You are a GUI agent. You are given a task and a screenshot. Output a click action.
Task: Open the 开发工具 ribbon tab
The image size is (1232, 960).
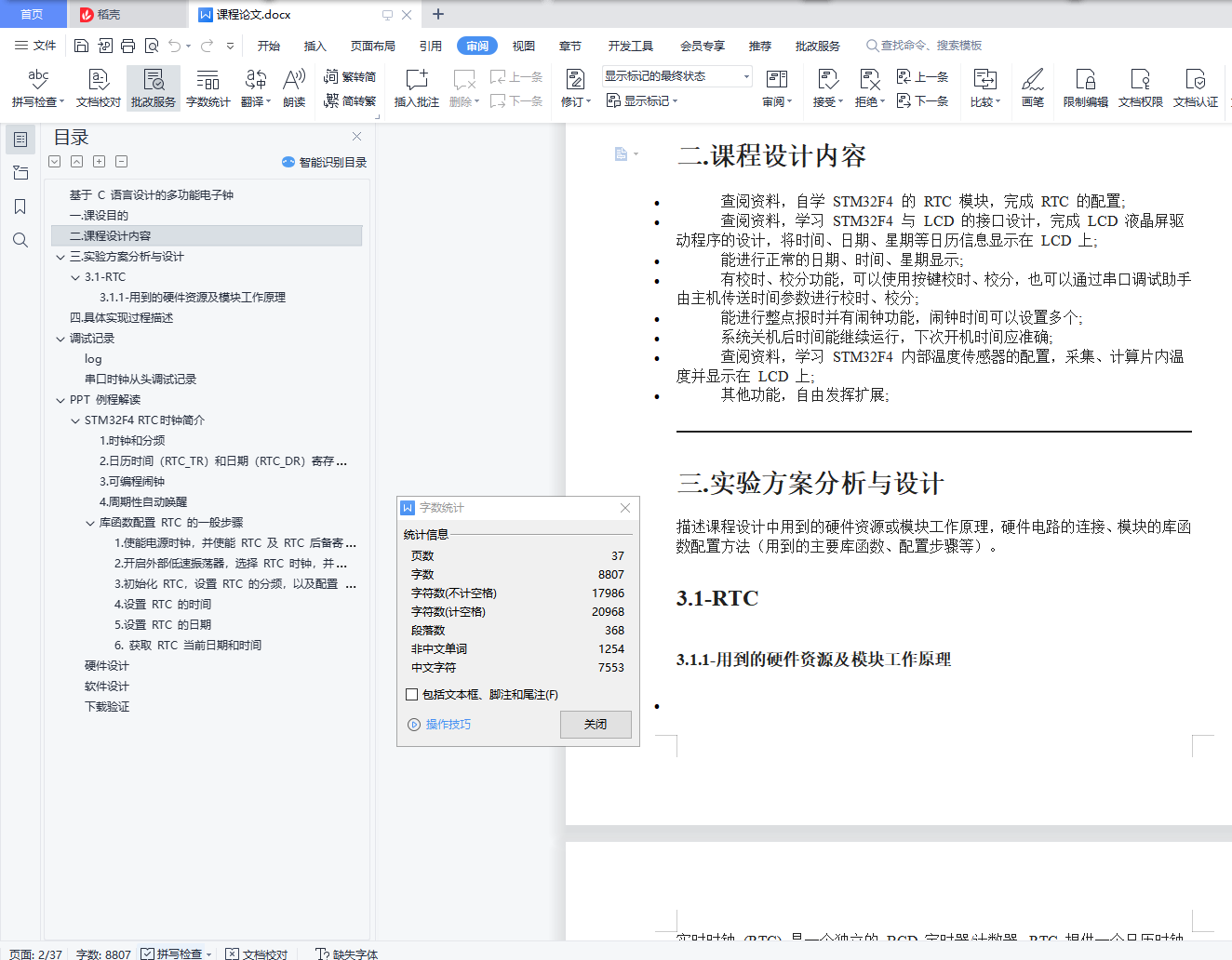[631, 46]
